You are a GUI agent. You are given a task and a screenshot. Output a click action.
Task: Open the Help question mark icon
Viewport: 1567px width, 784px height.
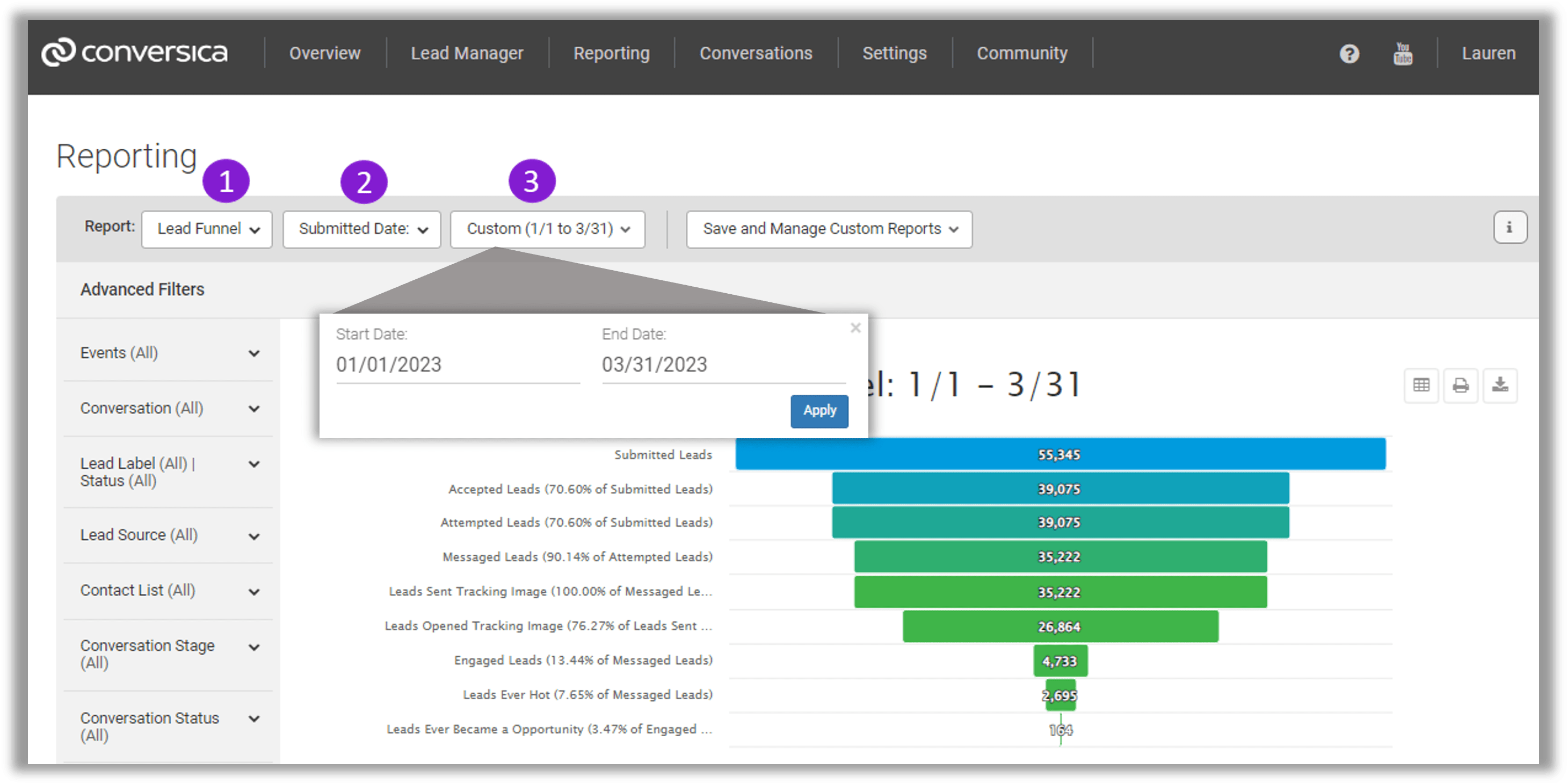coord(1349,54)
